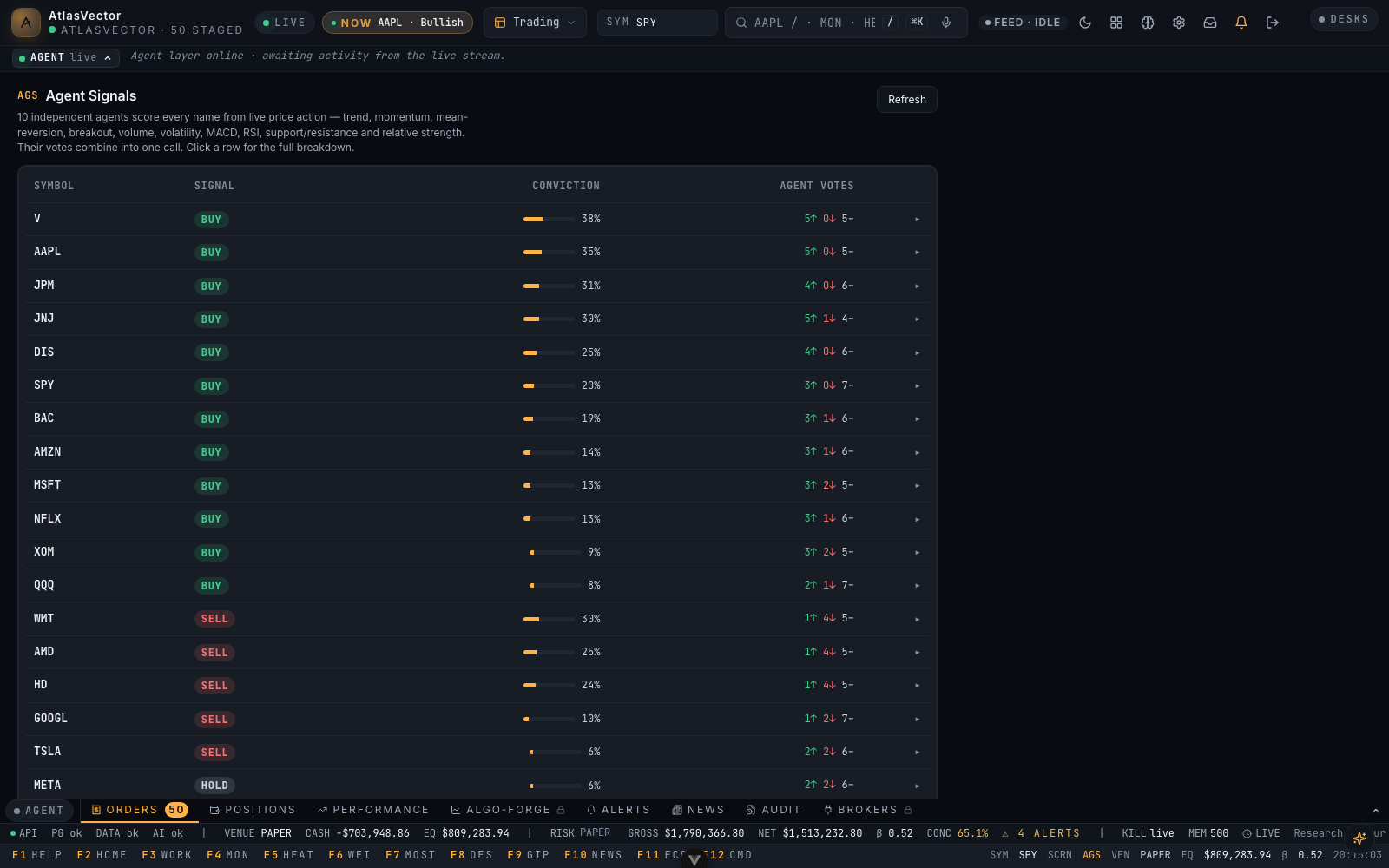Click the F5 HEAT shortcut

(289, 855)
